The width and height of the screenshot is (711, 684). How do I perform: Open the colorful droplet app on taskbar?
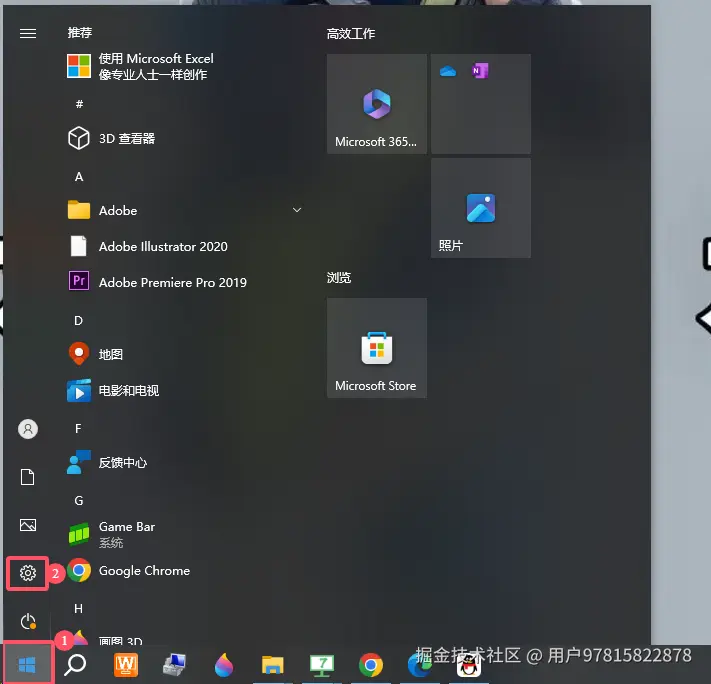[x=224, y=665]
